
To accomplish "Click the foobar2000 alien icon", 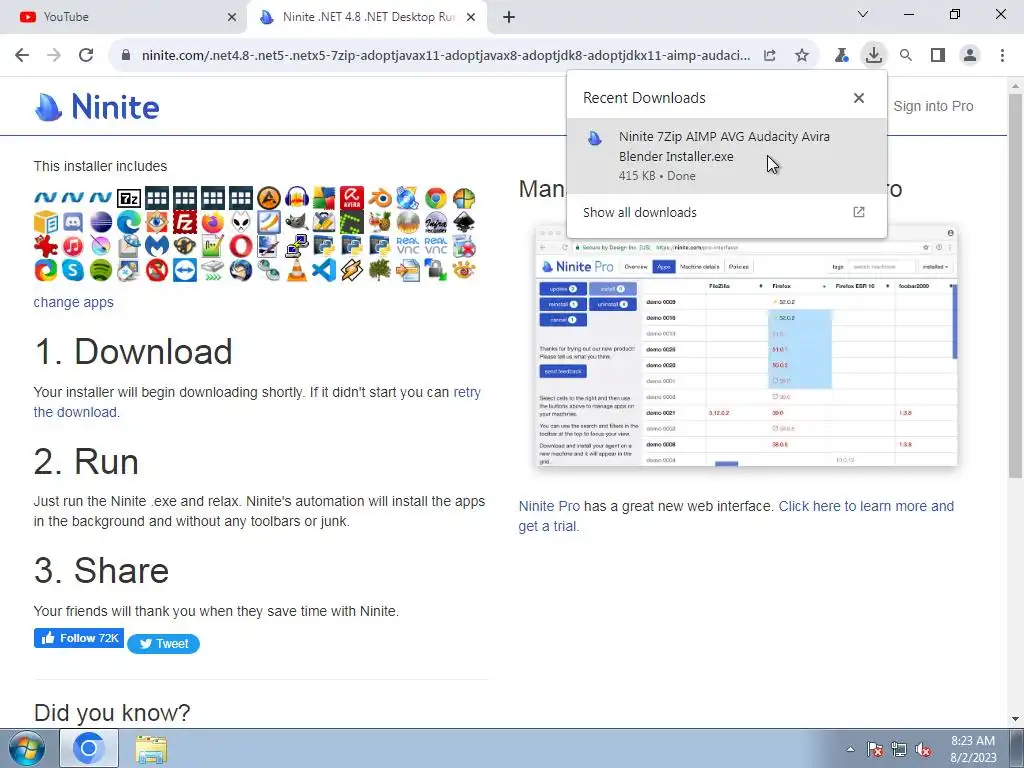I will pyautogui.click(x=241, y=222).
